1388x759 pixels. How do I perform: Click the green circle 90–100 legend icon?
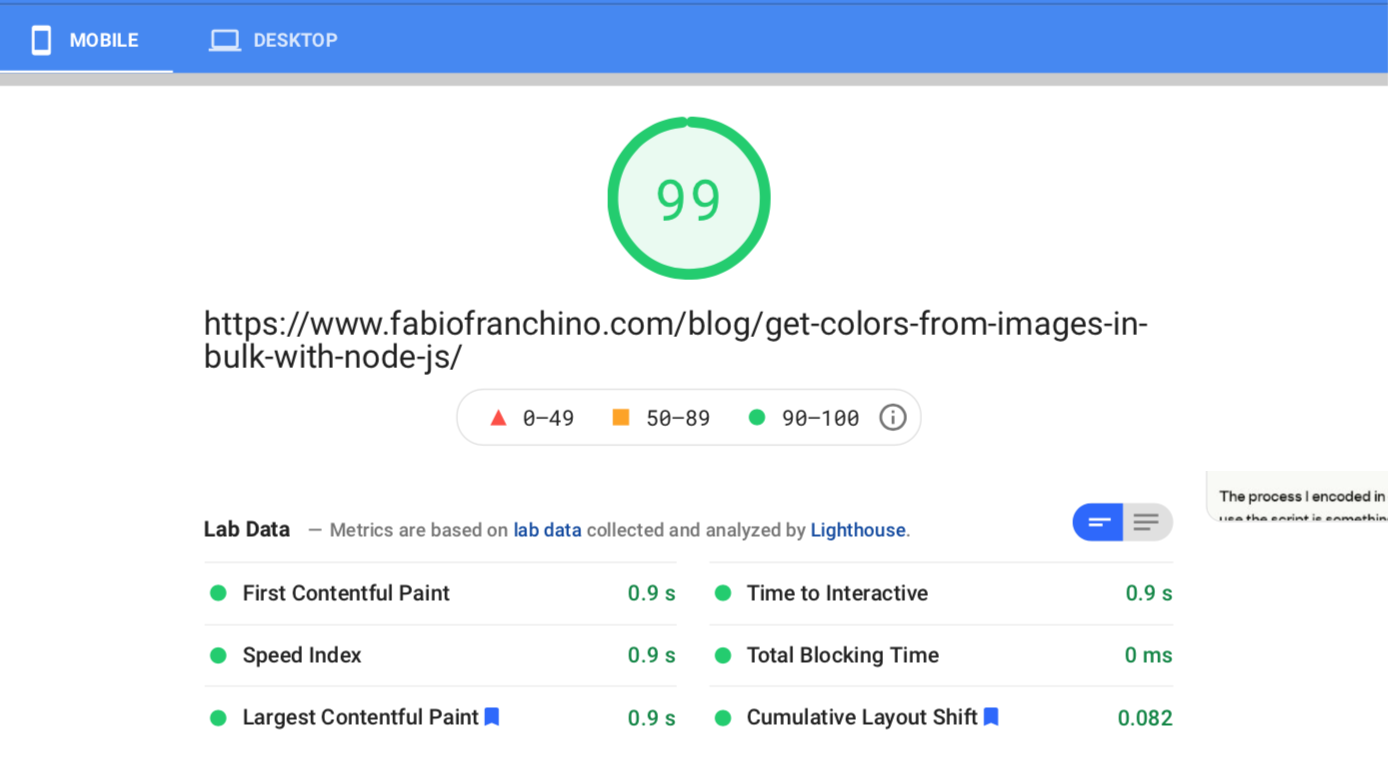coord(757,417)
